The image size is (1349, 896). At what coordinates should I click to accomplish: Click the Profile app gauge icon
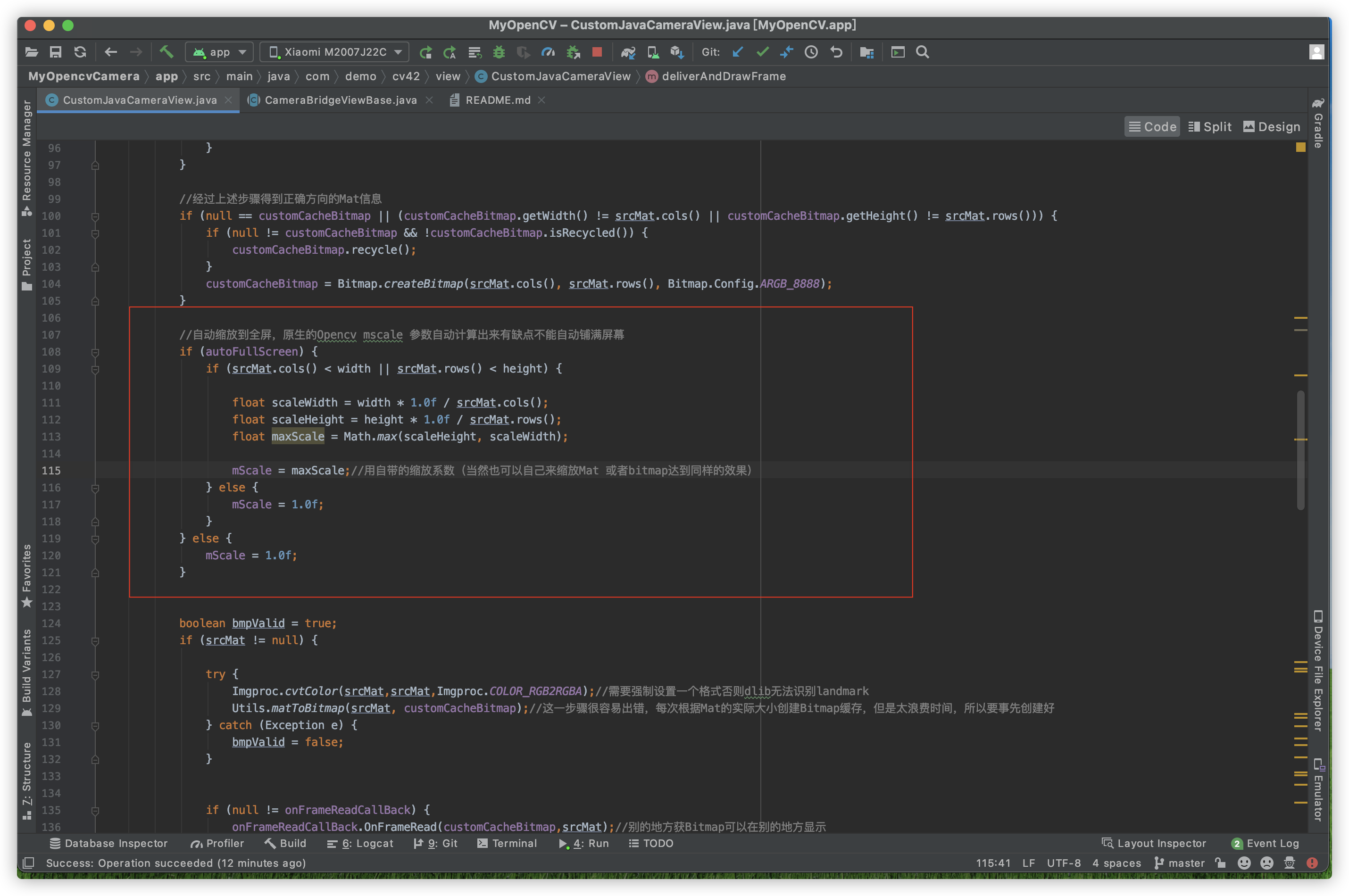[548, 52]
